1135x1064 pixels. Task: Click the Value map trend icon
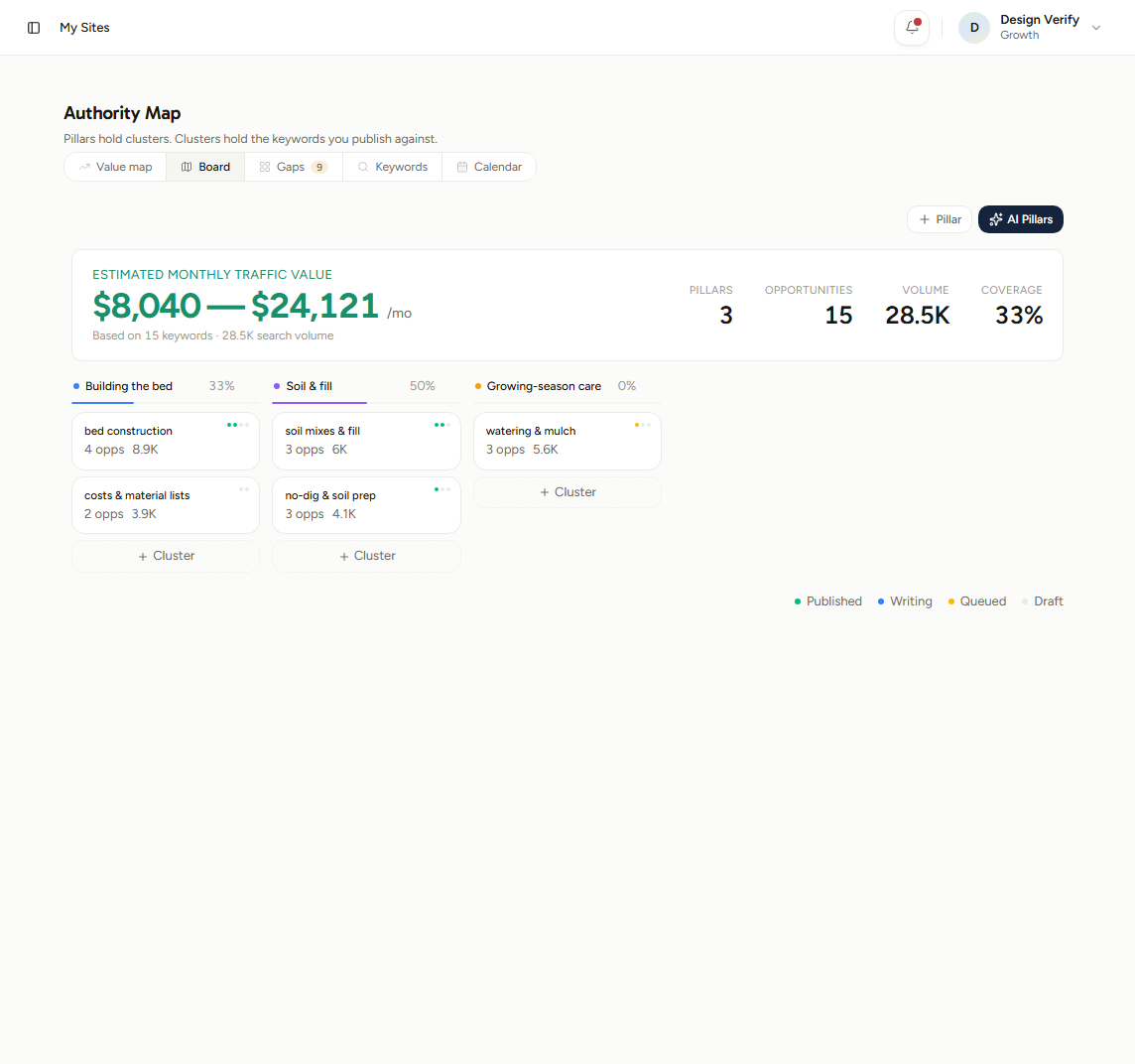(x=84, y=167)
